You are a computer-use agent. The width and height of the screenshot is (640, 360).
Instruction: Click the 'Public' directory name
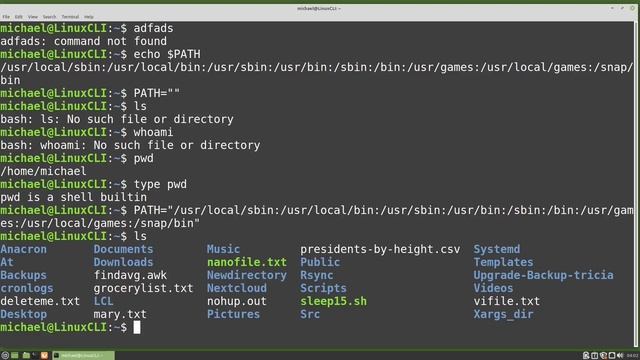(320, 262)
